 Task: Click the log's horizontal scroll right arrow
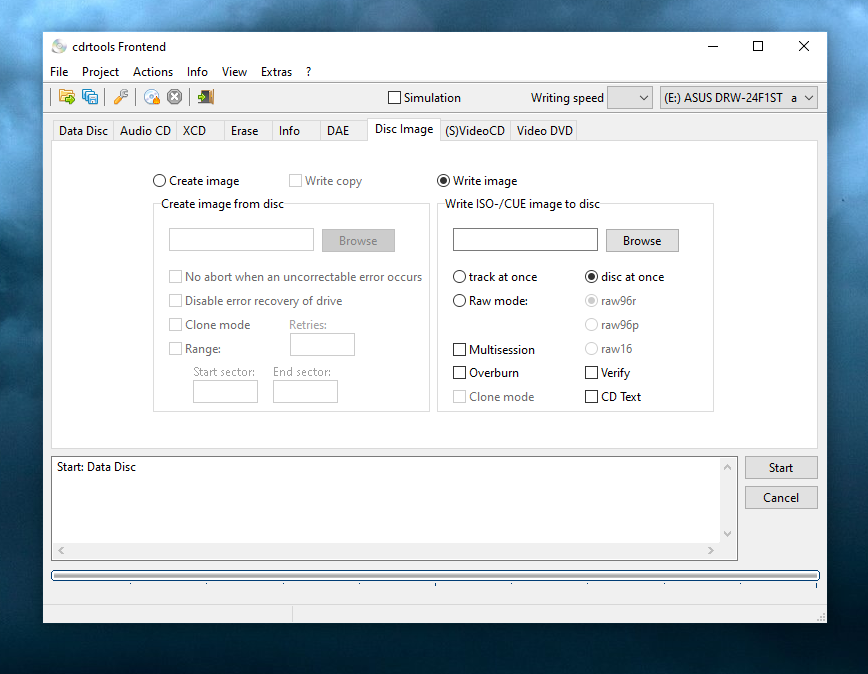click(711, 551)
